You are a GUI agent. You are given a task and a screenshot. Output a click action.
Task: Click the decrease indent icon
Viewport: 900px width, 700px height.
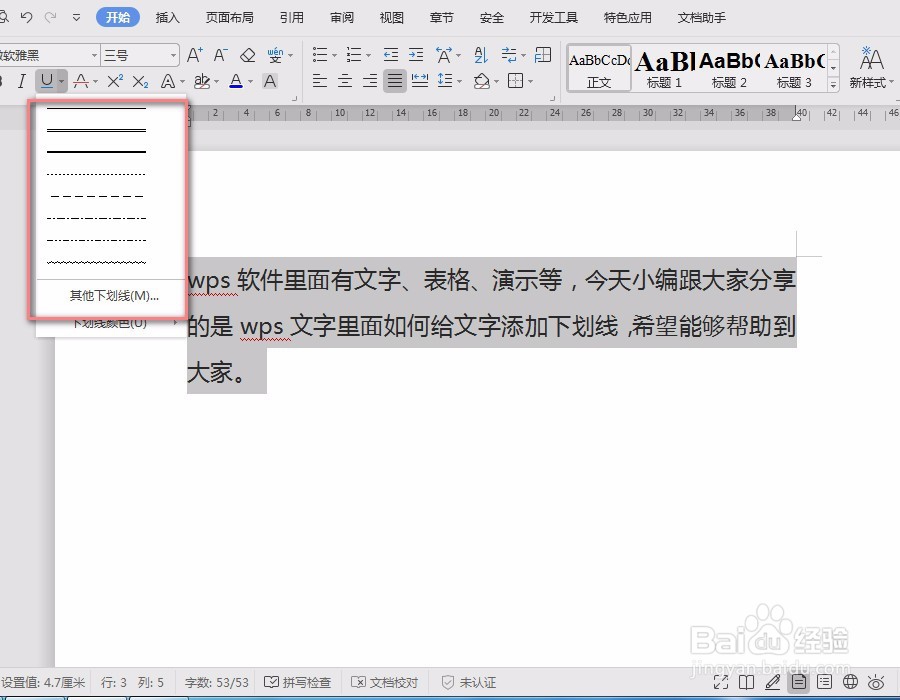coord(391,55)
